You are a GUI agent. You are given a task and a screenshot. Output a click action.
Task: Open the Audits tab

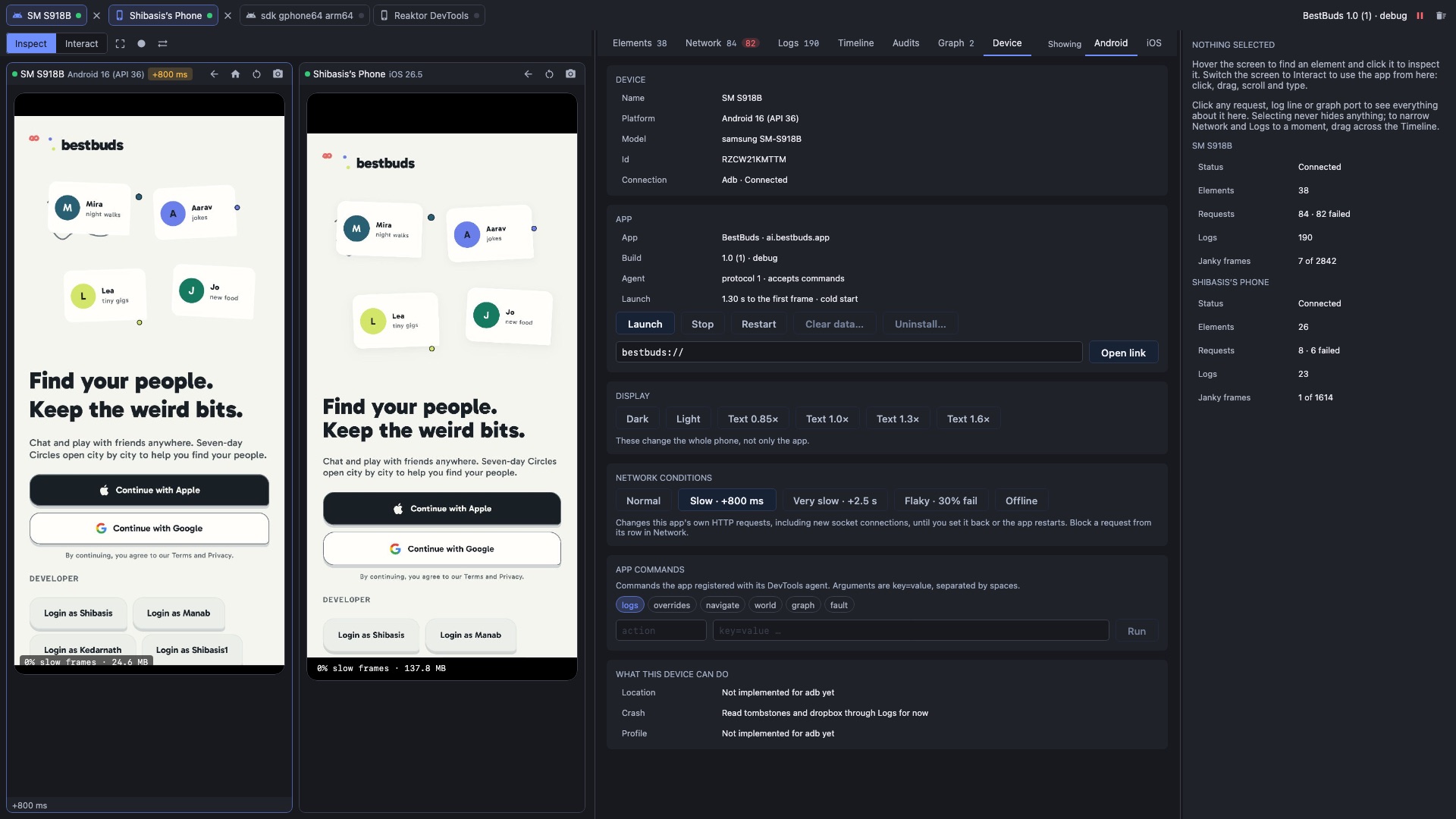click(905, 43)
